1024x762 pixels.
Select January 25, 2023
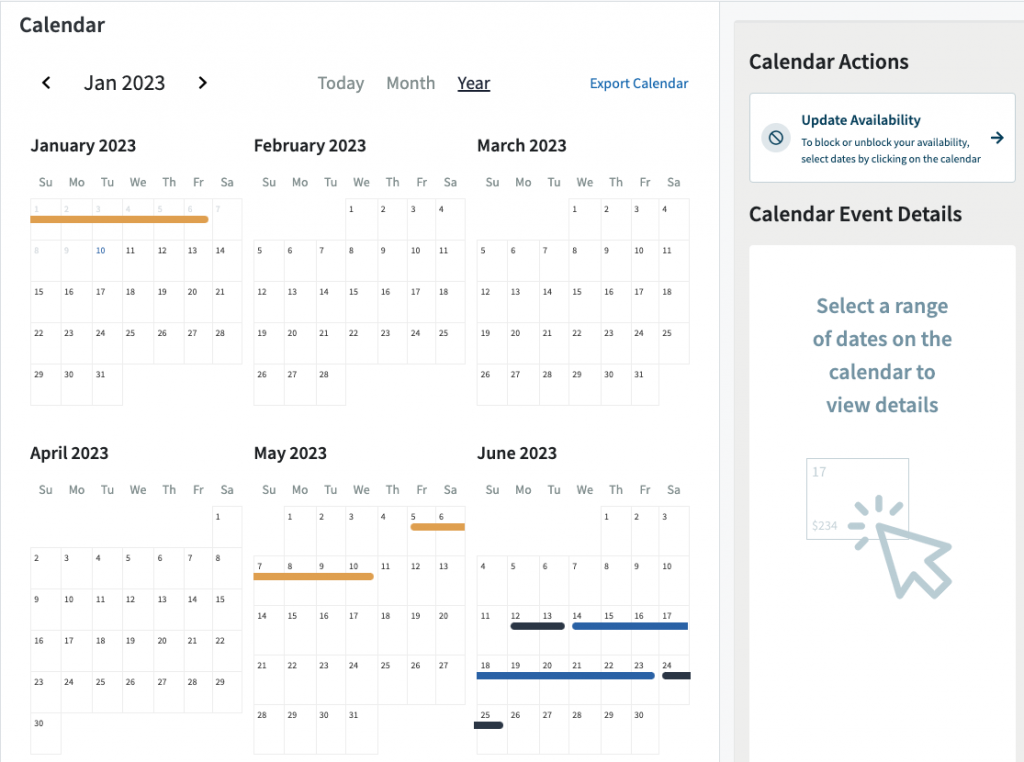pos(138,343)
